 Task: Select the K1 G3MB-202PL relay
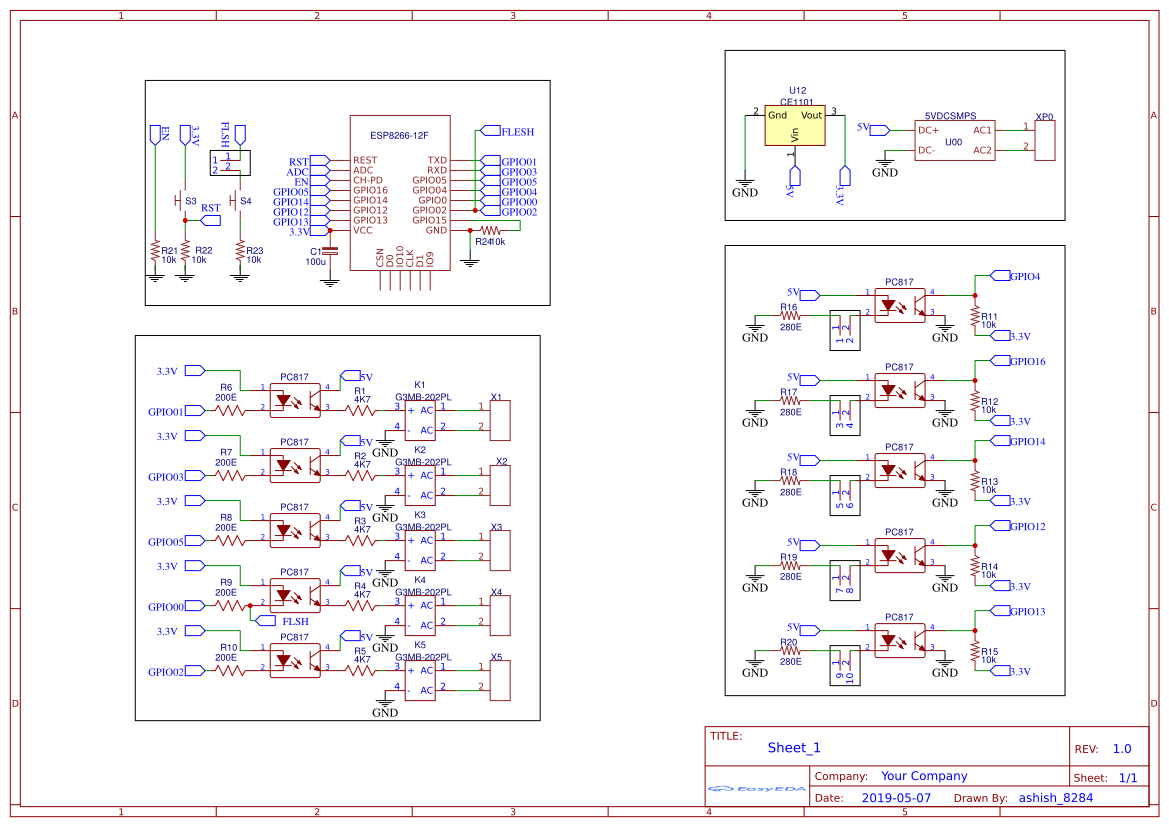(420, 419)
